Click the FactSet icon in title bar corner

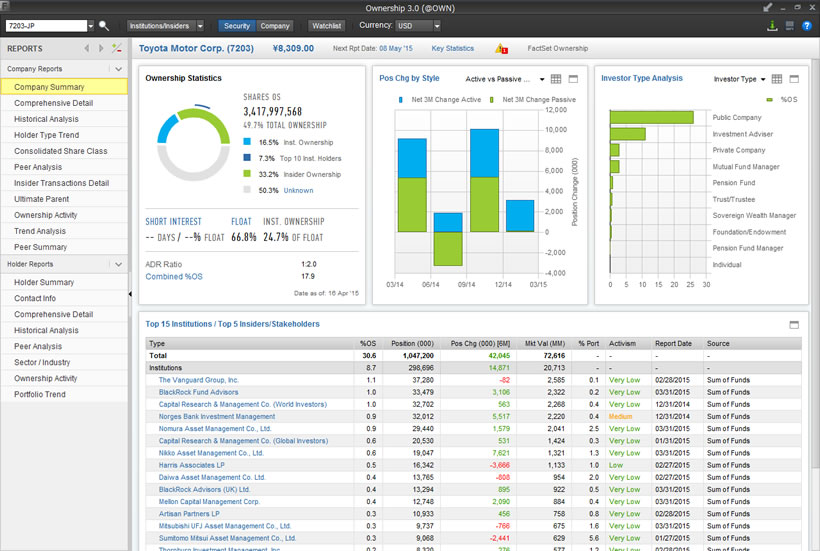(5, 6)
